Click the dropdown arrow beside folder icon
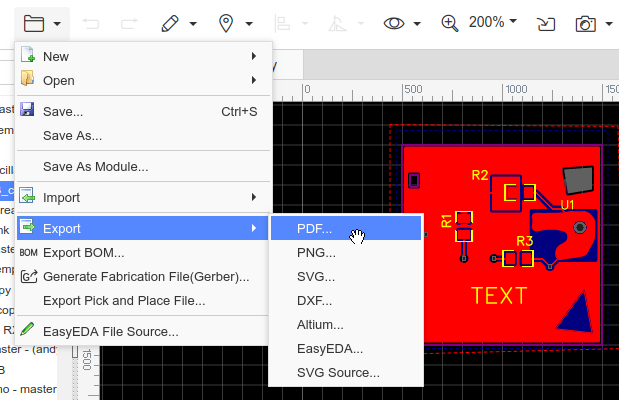This screenshot has width=619, height=400. pos(57,24)
